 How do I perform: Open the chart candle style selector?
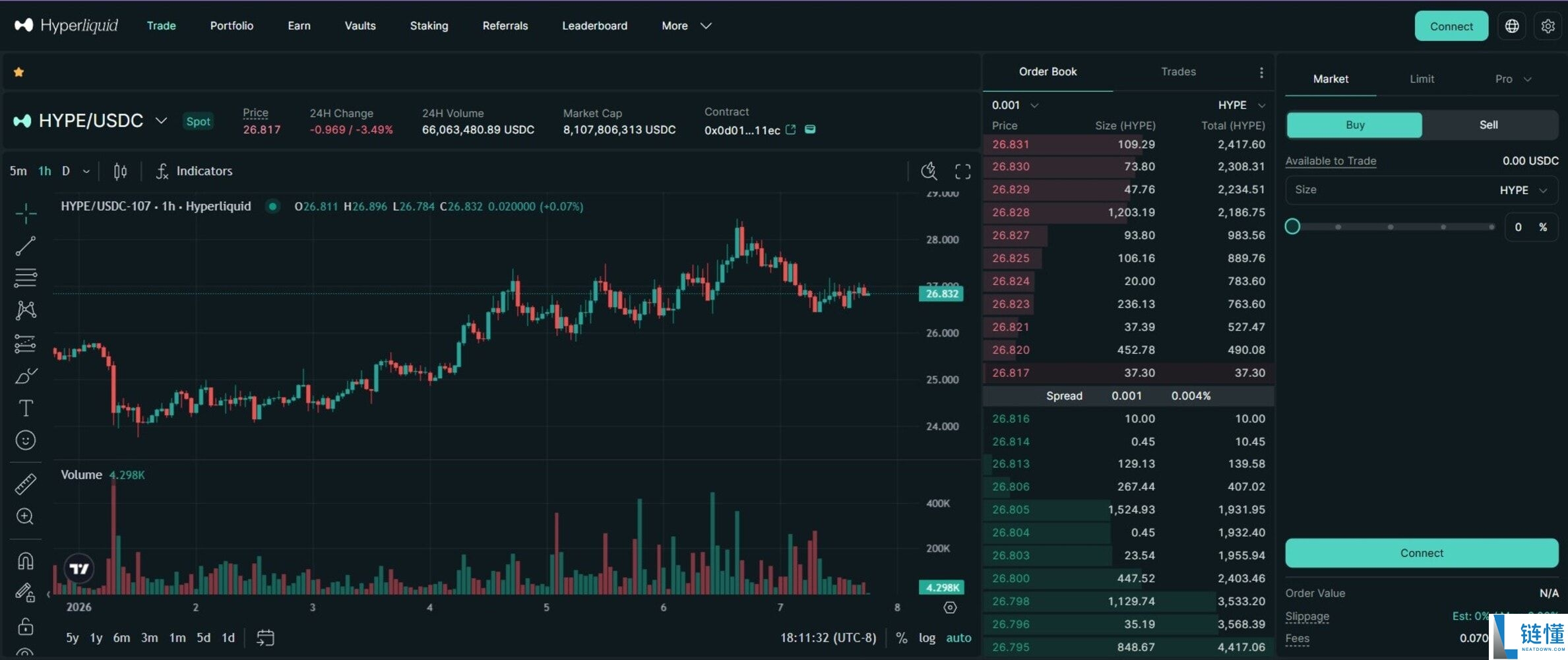click(120, 172)
